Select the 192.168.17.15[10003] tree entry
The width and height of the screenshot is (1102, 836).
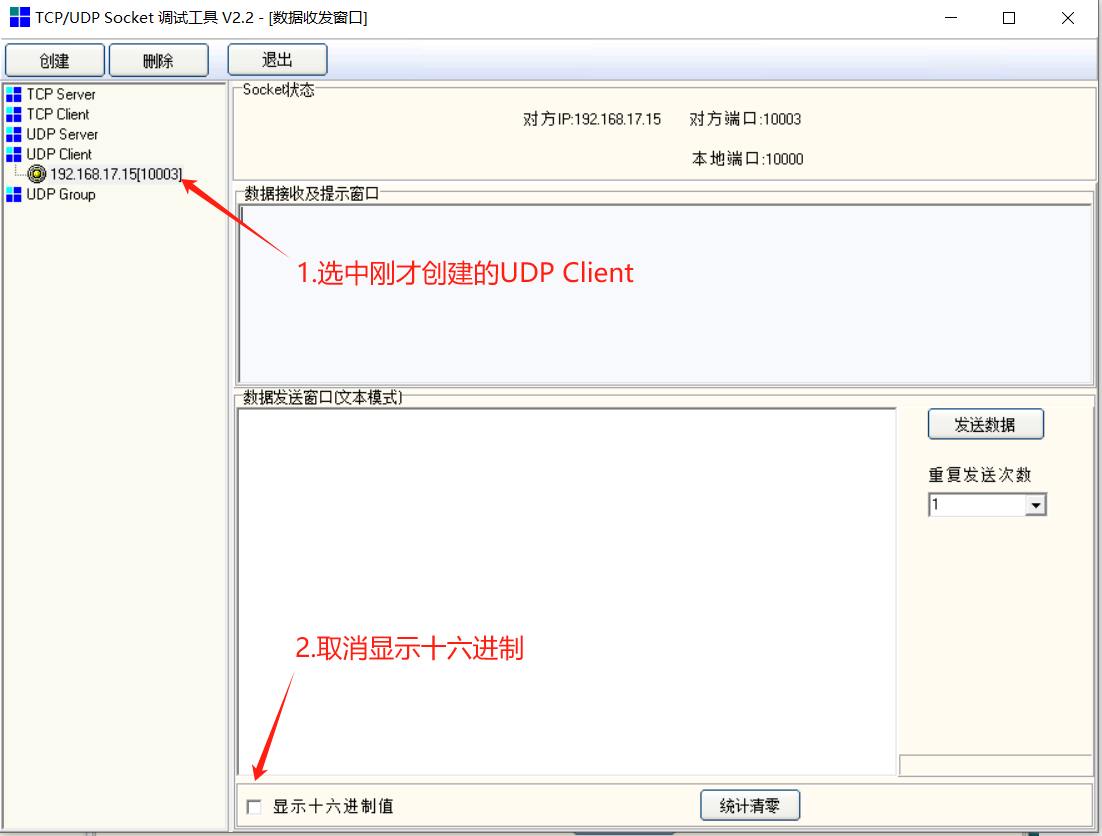tap(116, 174)
